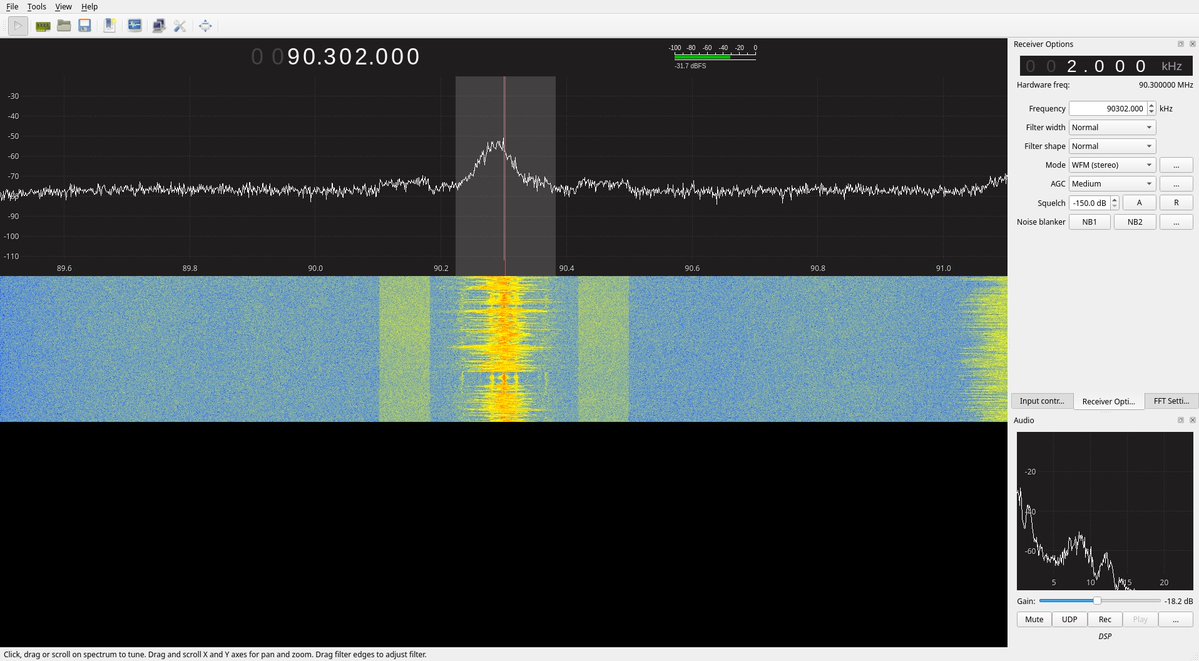
Task: Click the waterfall display at the signal center
Action: coord(504,349)
